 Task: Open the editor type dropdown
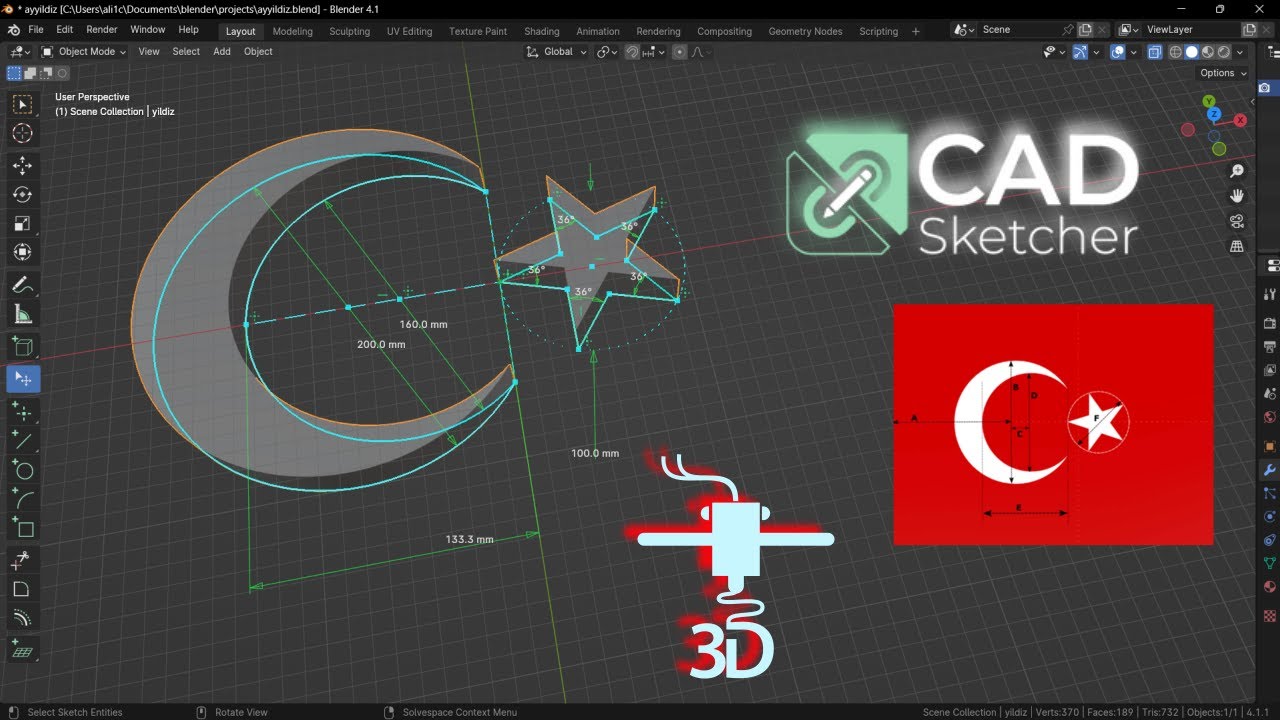click(20, 51)
